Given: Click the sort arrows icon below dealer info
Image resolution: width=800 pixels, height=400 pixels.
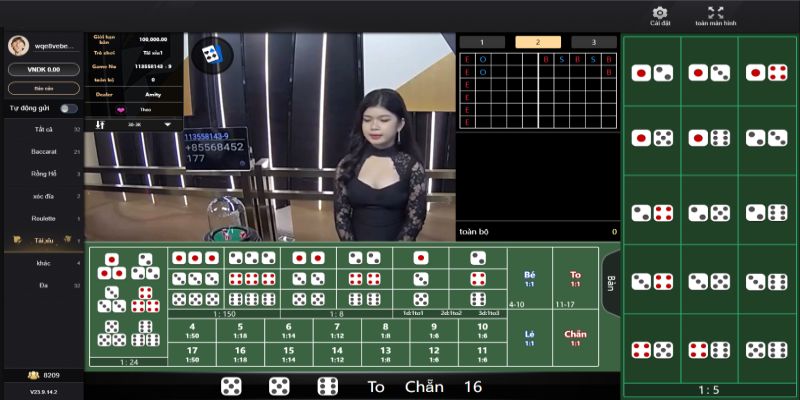Looking at the screenshot, I should coord(100,124).
